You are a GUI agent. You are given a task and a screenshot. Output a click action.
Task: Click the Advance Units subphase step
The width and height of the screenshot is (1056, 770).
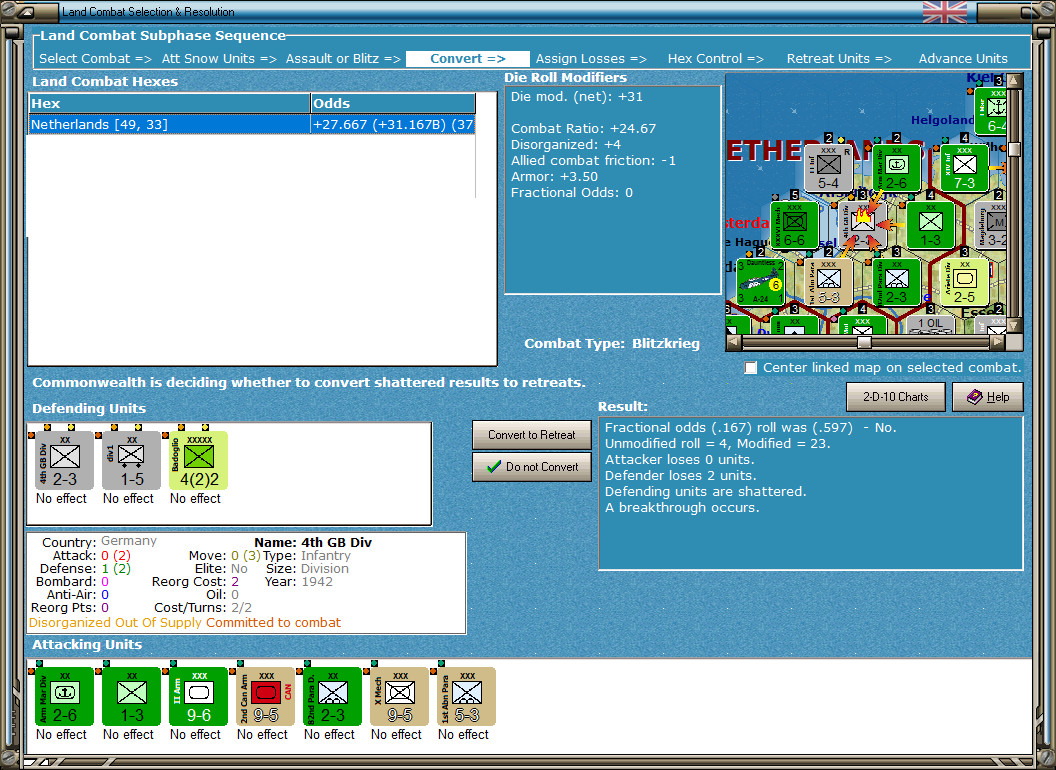963,59
